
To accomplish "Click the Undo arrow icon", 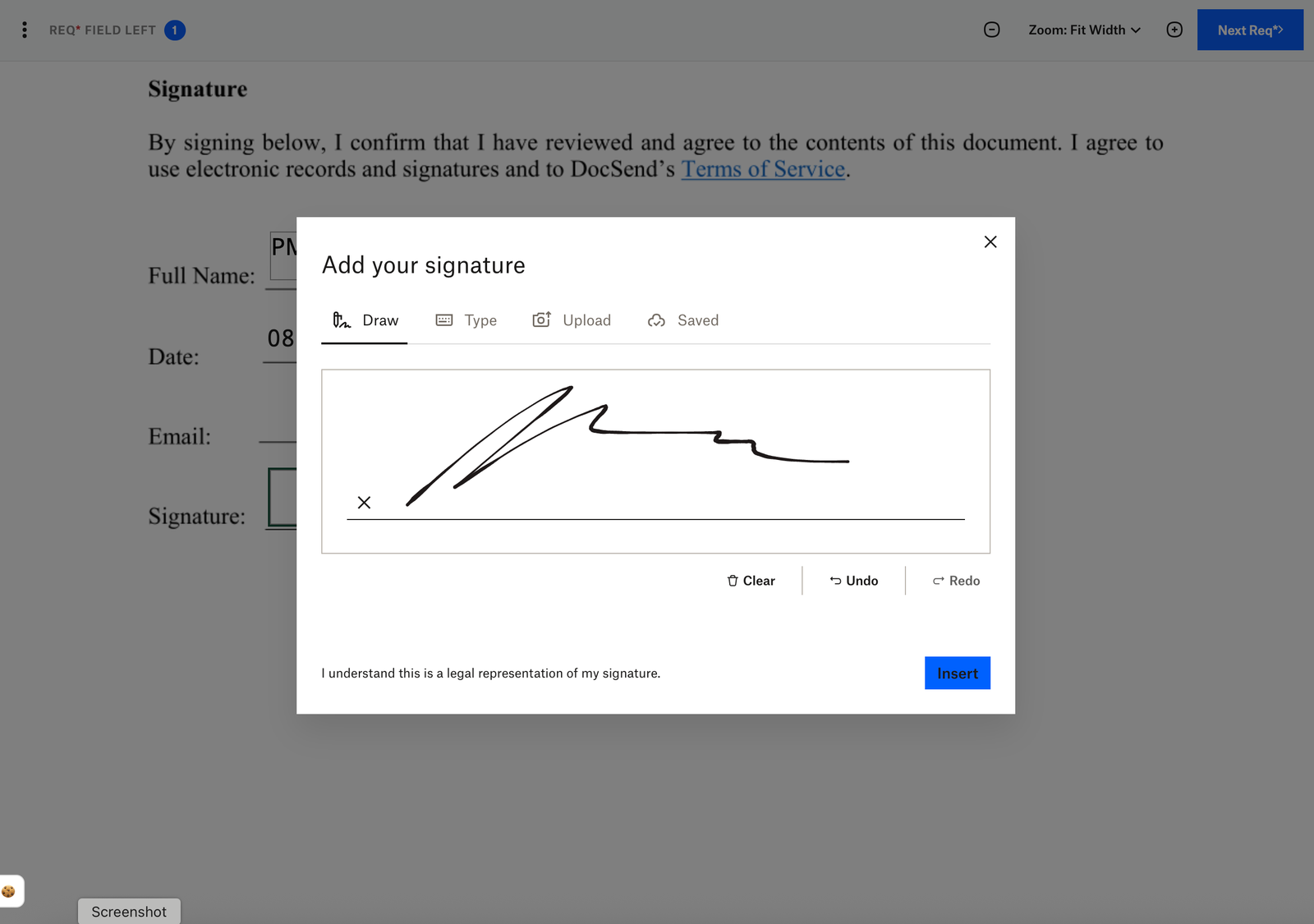I will (x=835, y=581).
